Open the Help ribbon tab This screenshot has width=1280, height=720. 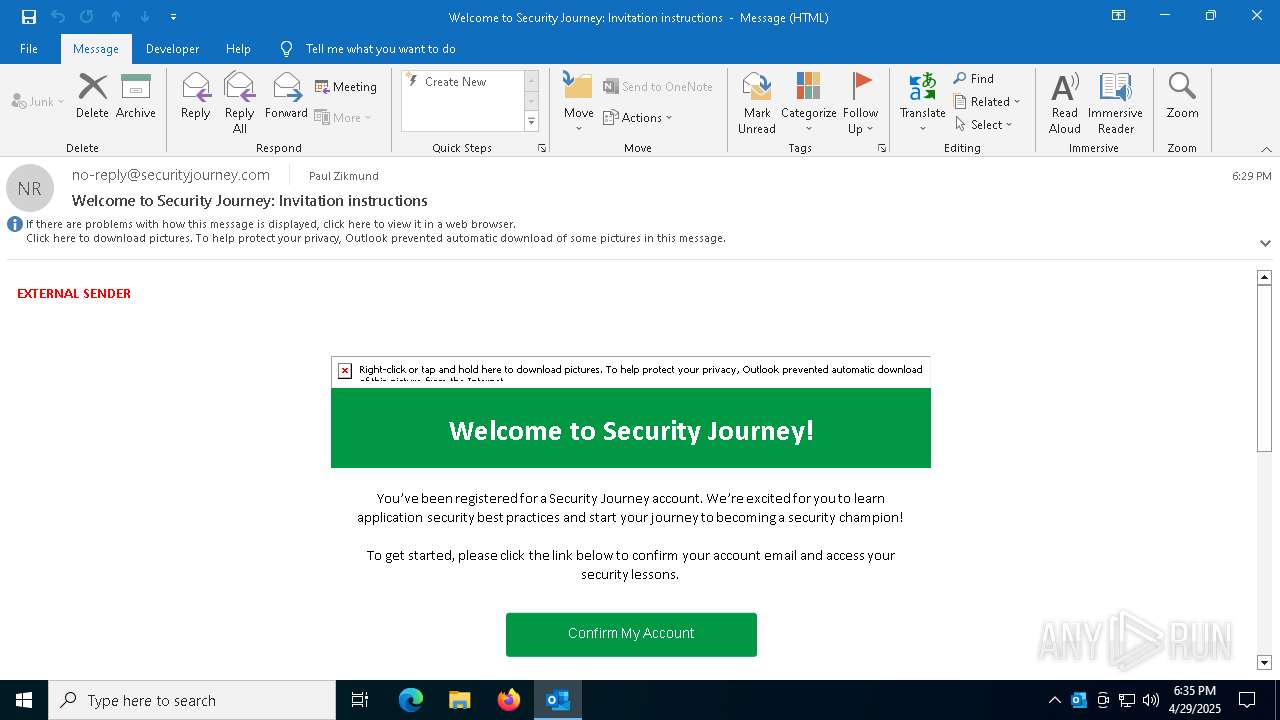pos(238,49)
